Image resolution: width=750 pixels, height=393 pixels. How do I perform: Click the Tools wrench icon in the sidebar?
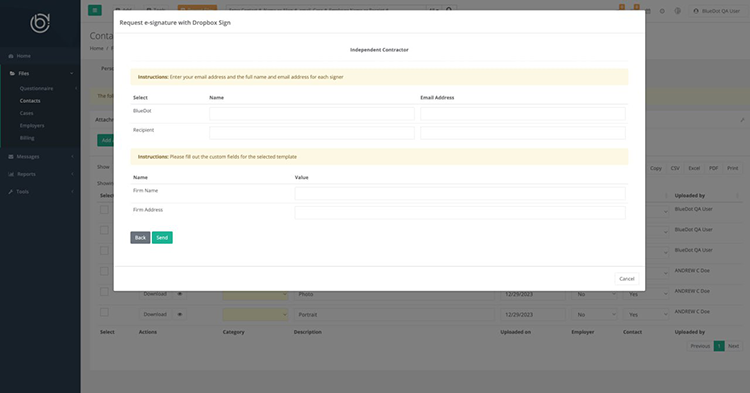click(11, 192)
